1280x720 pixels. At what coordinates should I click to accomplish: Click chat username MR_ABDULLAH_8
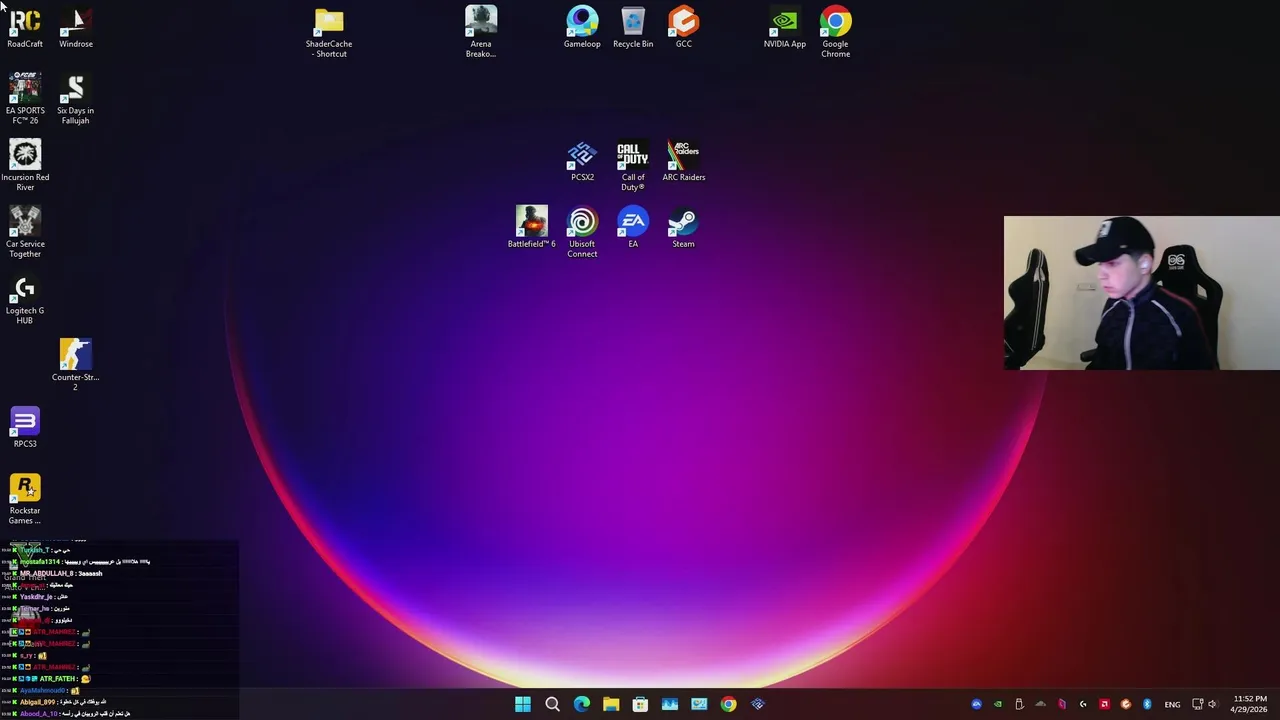(x=47, y=574)
